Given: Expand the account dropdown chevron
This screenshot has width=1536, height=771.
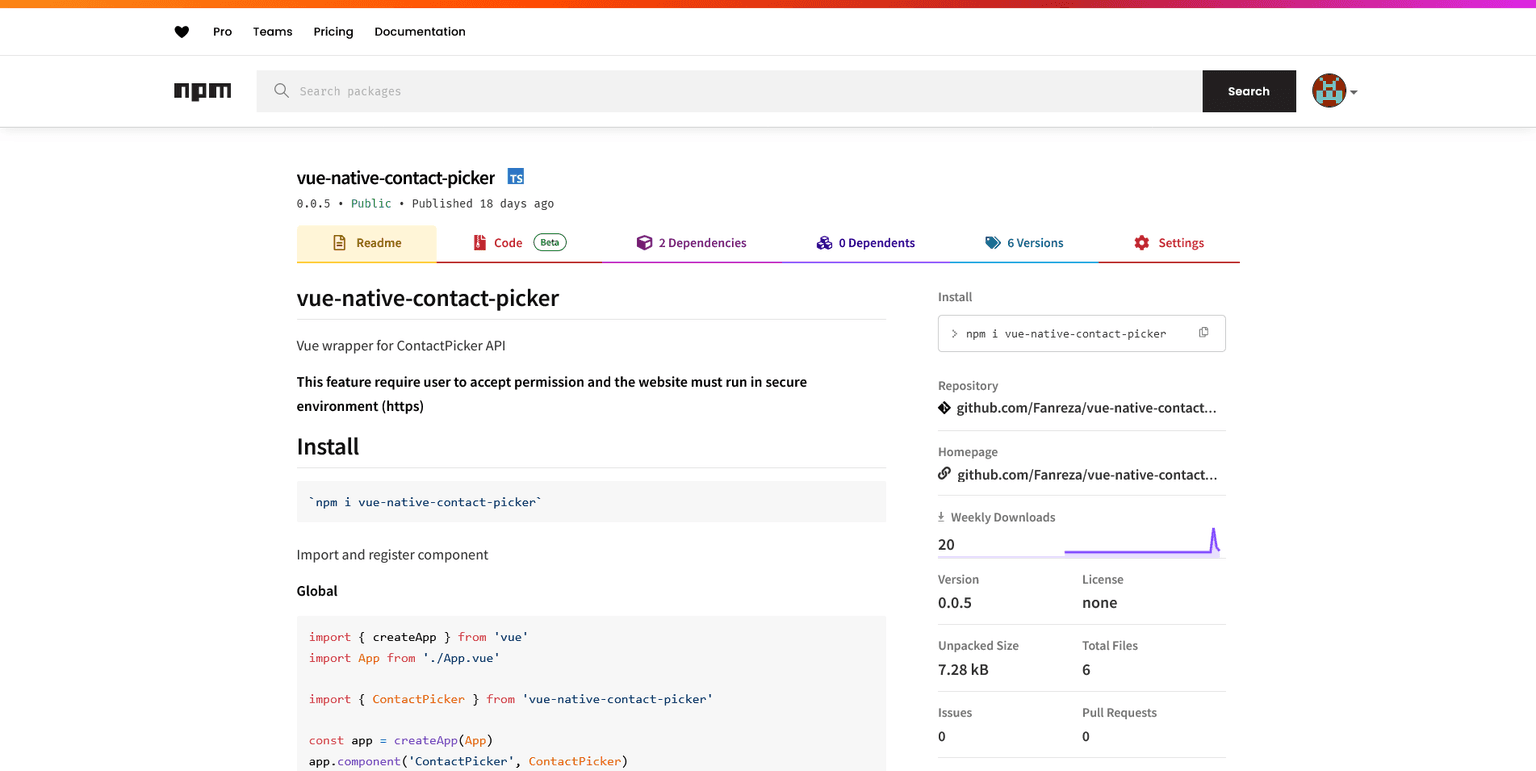Looking at the screenshot, I should [1354, 92].
